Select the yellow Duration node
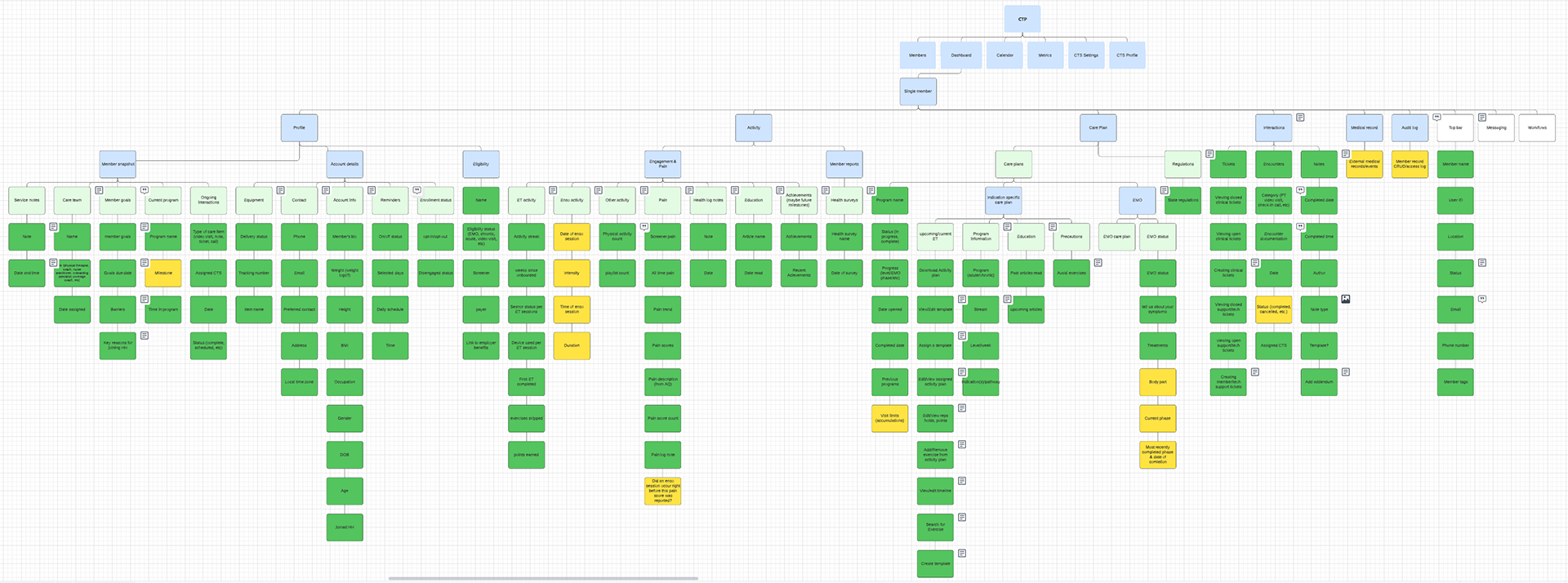 [x=572, y=346]
